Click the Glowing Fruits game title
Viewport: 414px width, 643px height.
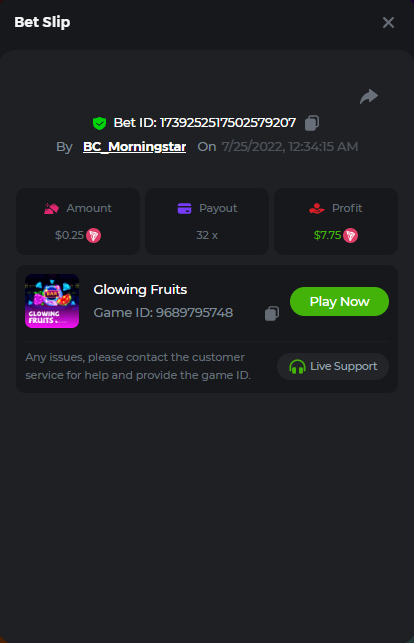pos(140,290)
